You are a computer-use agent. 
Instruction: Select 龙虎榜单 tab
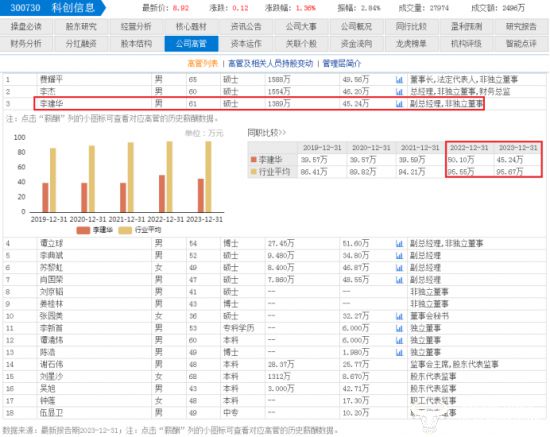tap(411, 44)
